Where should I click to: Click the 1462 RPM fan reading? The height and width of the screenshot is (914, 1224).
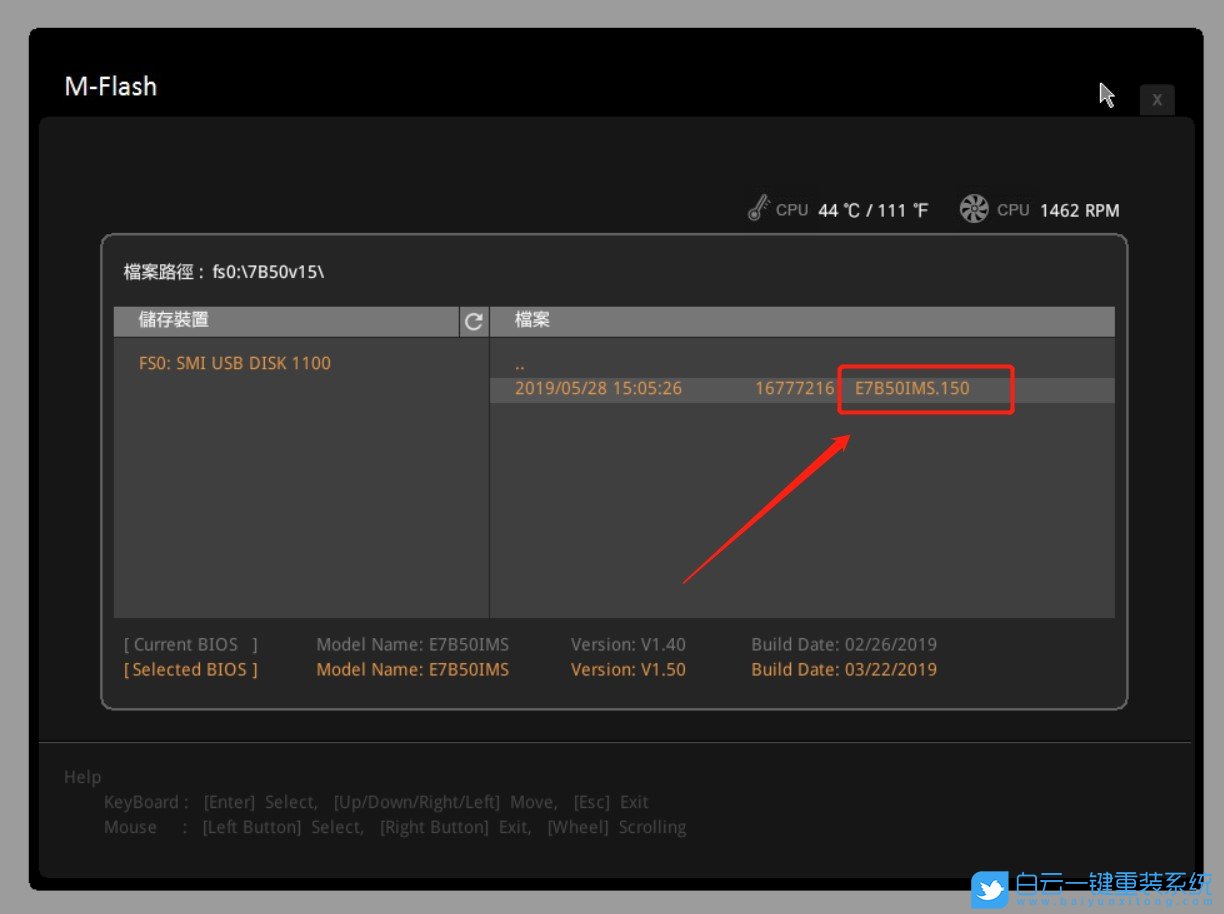(x=1079, y=210)
